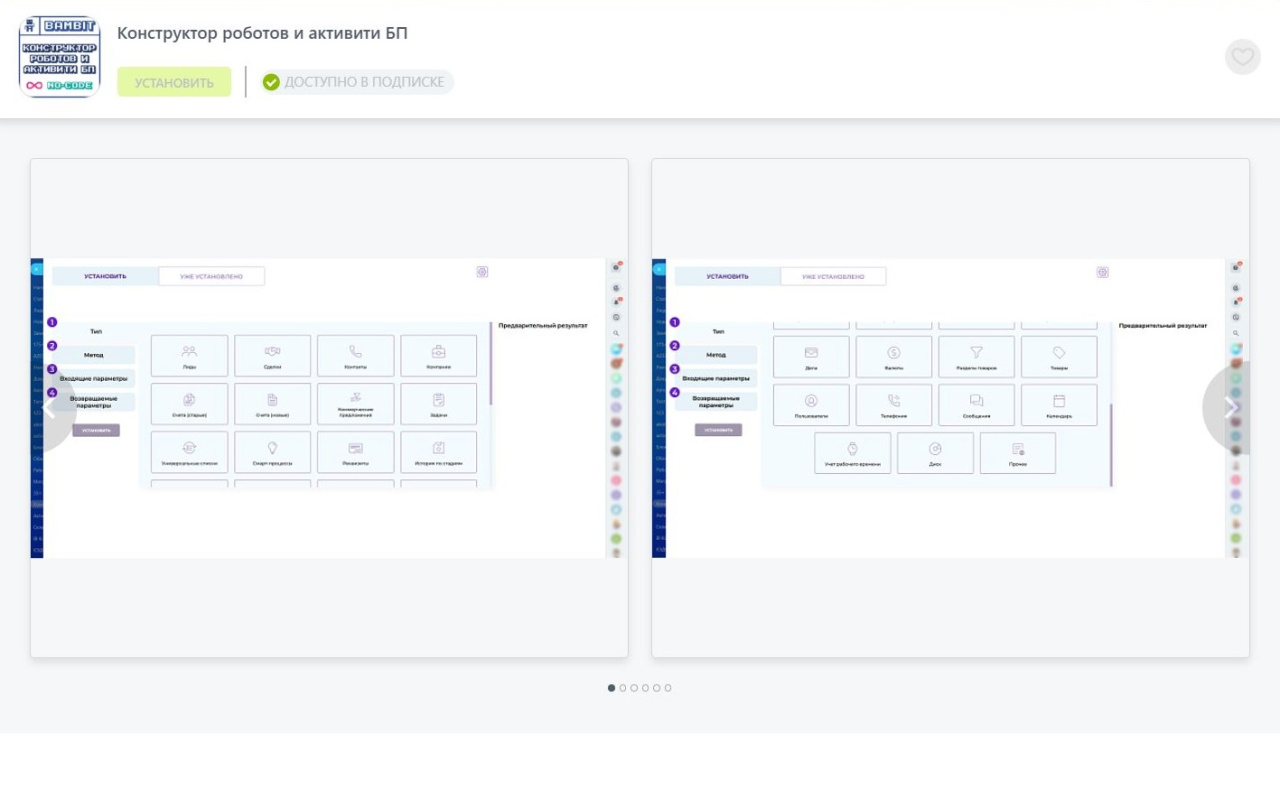Open the Метод step in right screenshot

click(716, 355)
